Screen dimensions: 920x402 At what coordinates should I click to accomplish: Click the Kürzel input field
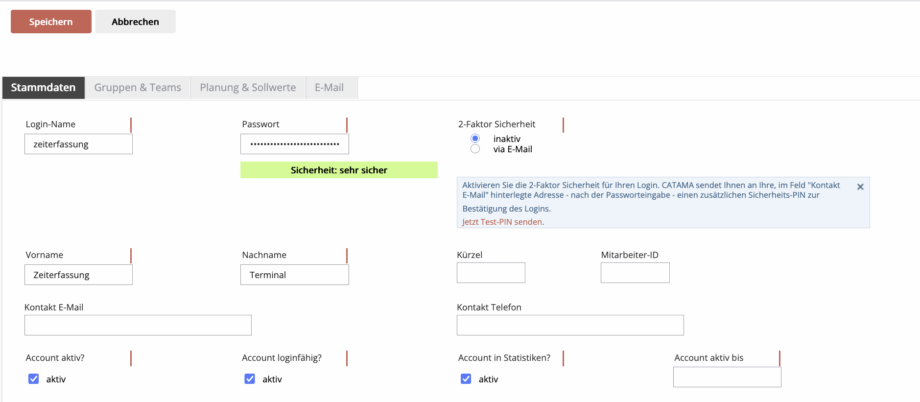[x=491, y=273]
